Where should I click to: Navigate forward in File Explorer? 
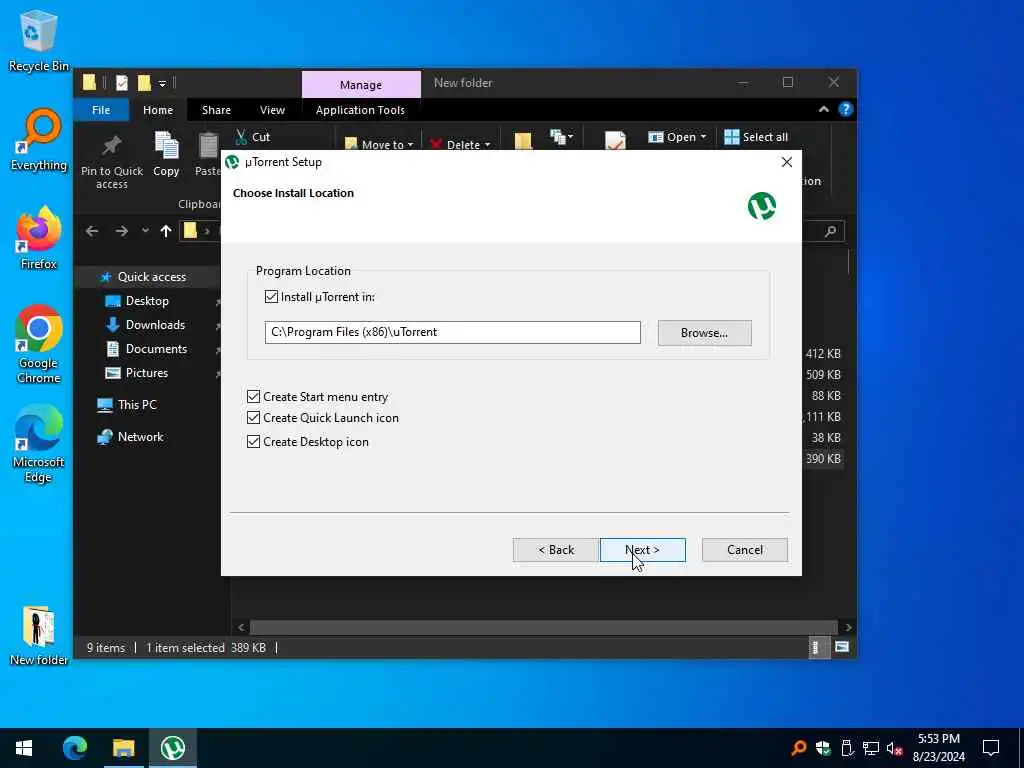[121, 231]
